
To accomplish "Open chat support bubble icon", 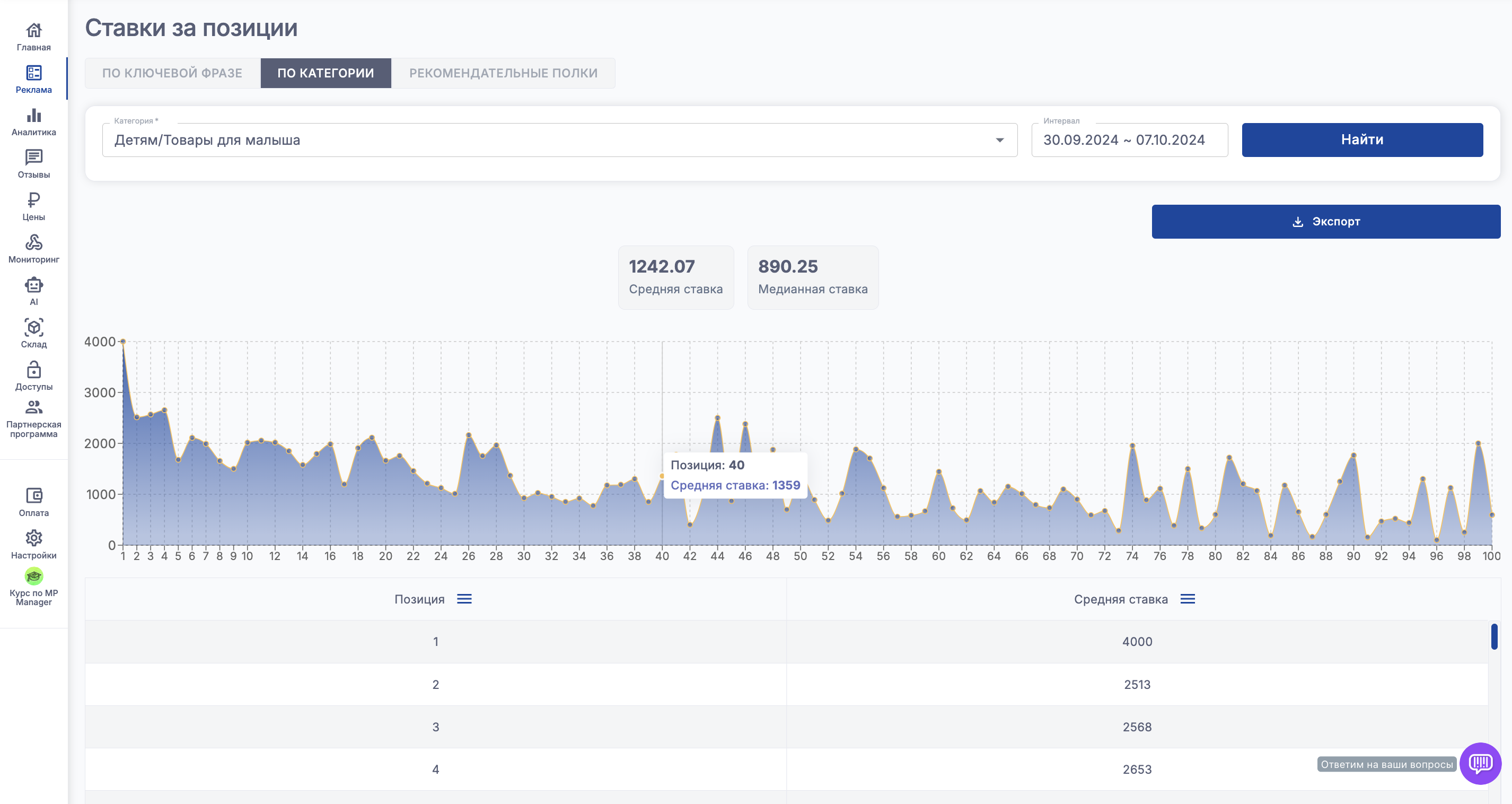I will point(1480,764).
